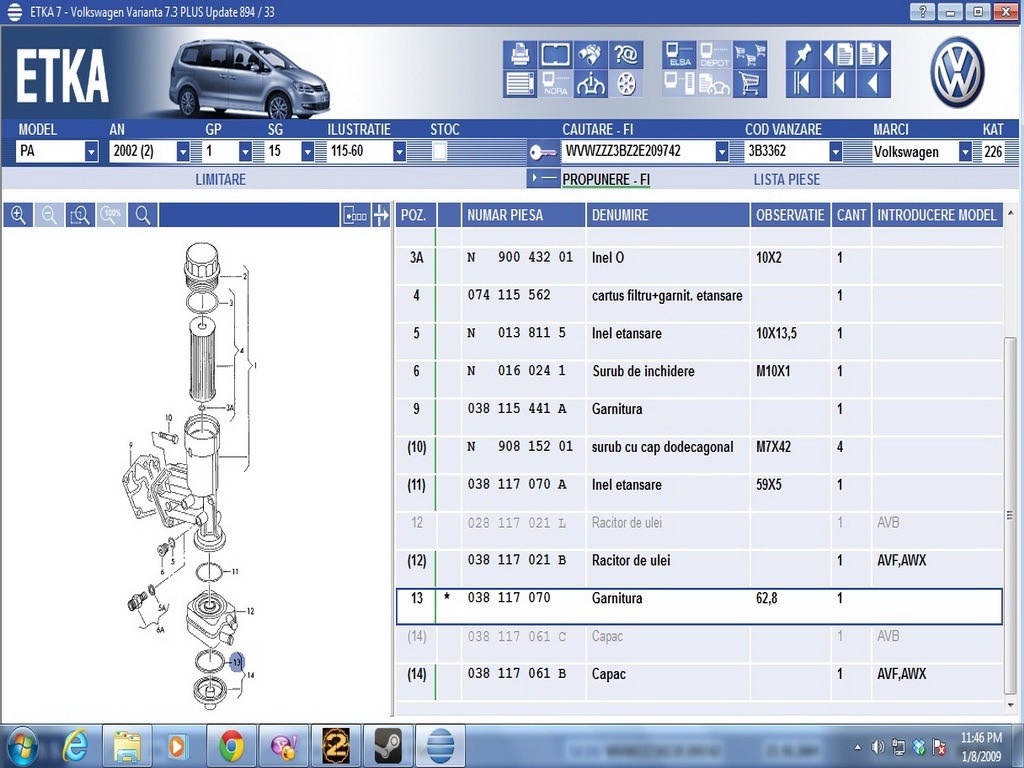The height and width of the screenshot is (768, 1024).
Task: Open the COD VANZARE dropdown 3B3362
Action: pyautogui.click(x=835, y=152)
